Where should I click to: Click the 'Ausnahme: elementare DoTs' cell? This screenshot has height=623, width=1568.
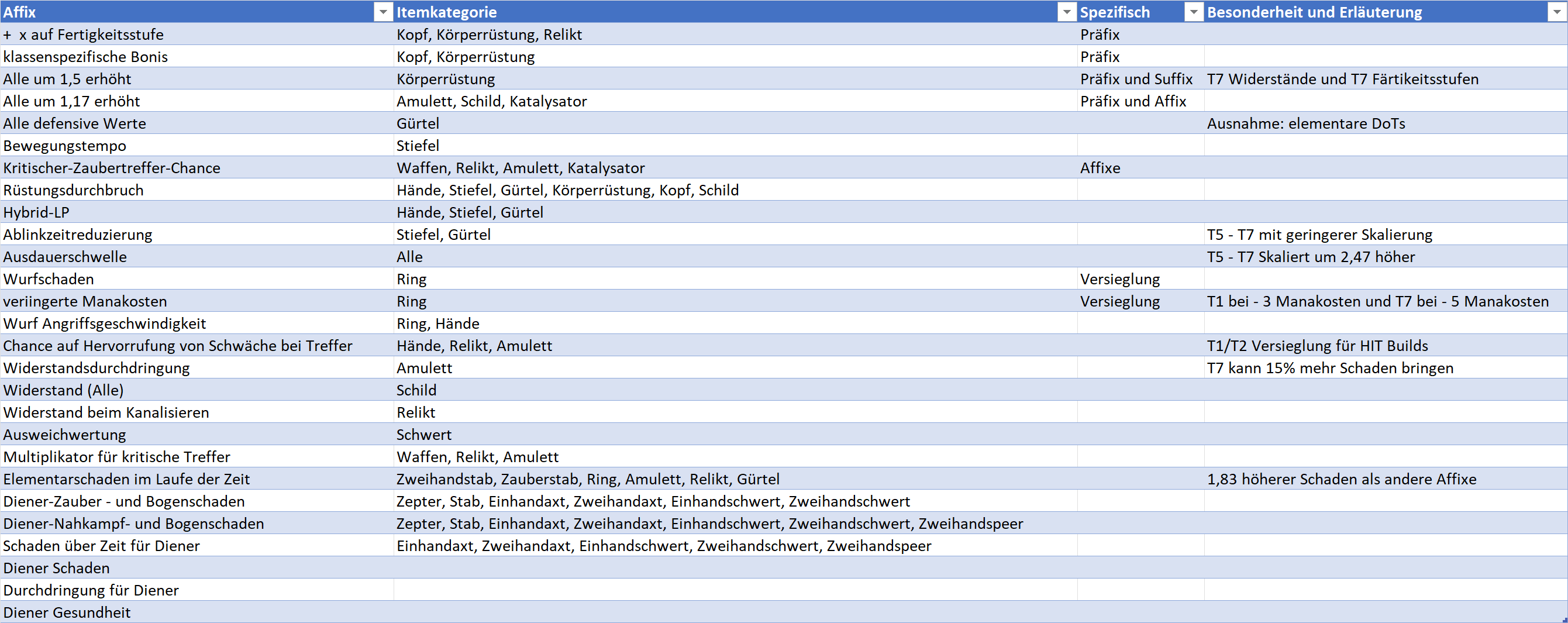pyautogui.click(x=1386, y=123)
